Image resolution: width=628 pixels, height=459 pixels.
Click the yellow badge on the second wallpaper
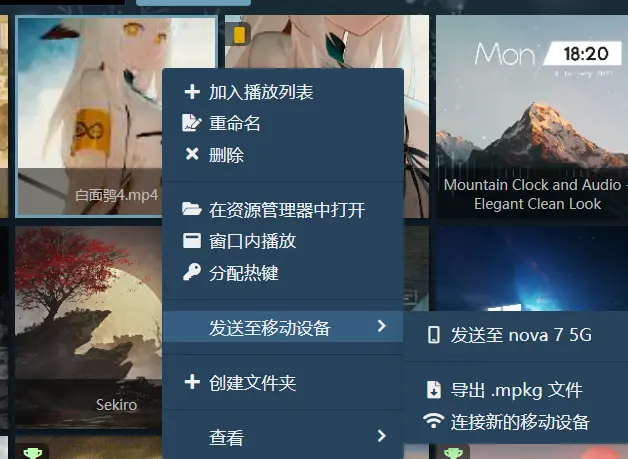(240, 34)
